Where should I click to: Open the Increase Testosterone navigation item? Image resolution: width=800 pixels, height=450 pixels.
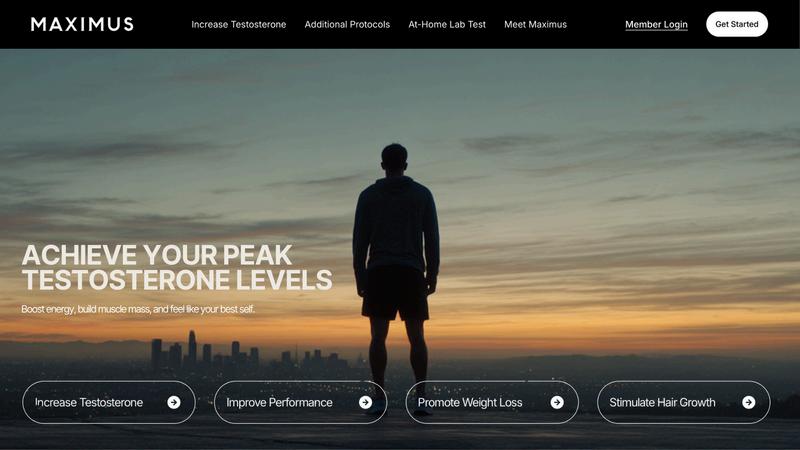coord(239,24)
